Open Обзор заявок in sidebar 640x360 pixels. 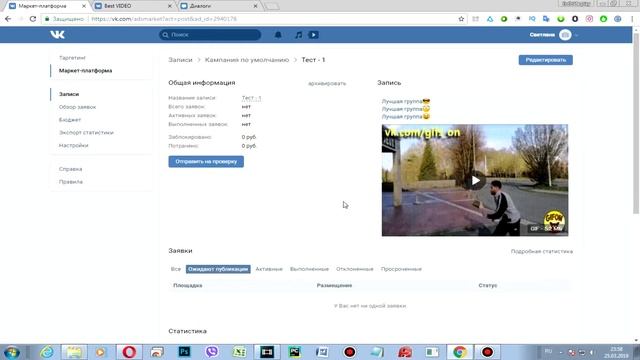tap(78, 107)
